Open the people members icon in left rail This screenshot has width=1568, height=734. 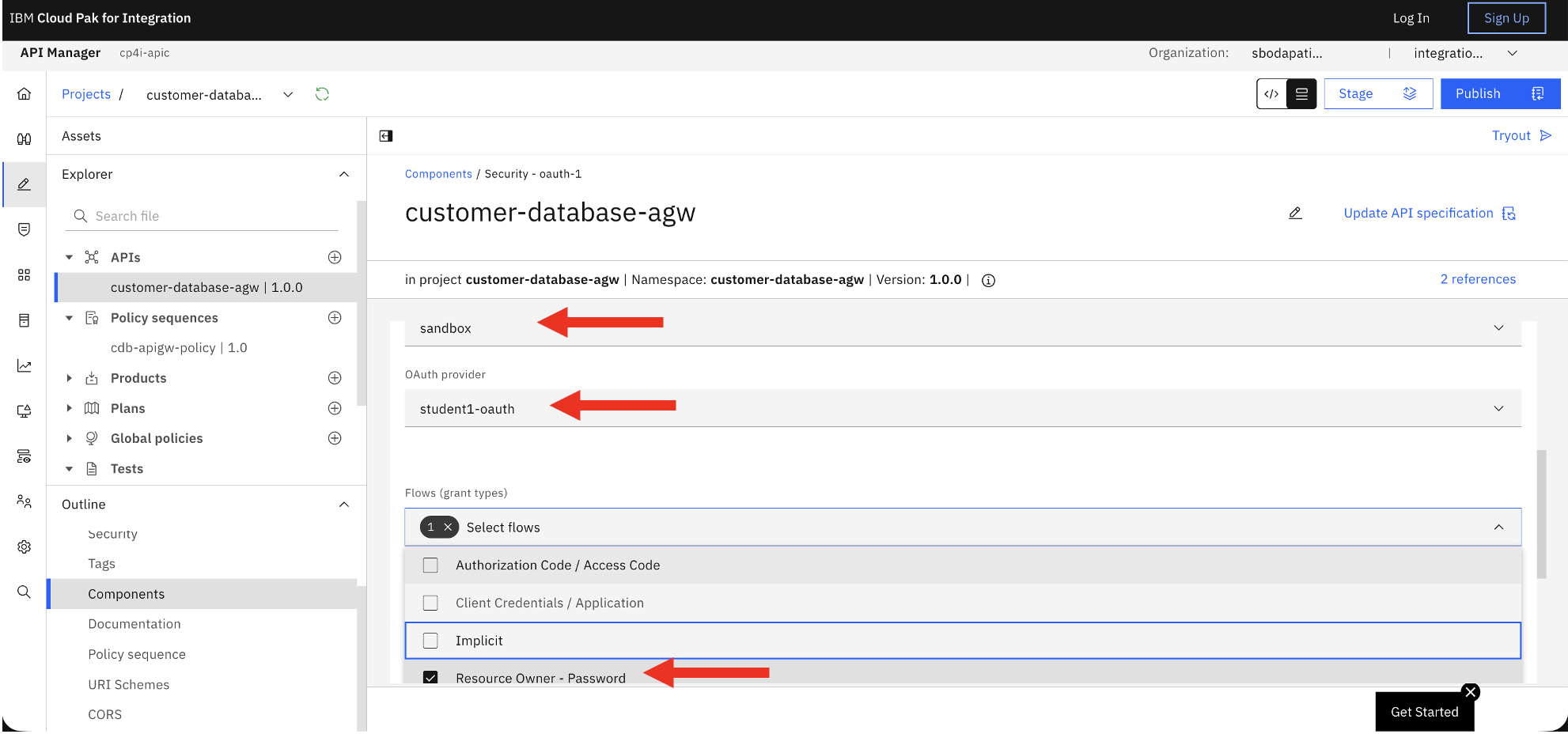(25, 501)
